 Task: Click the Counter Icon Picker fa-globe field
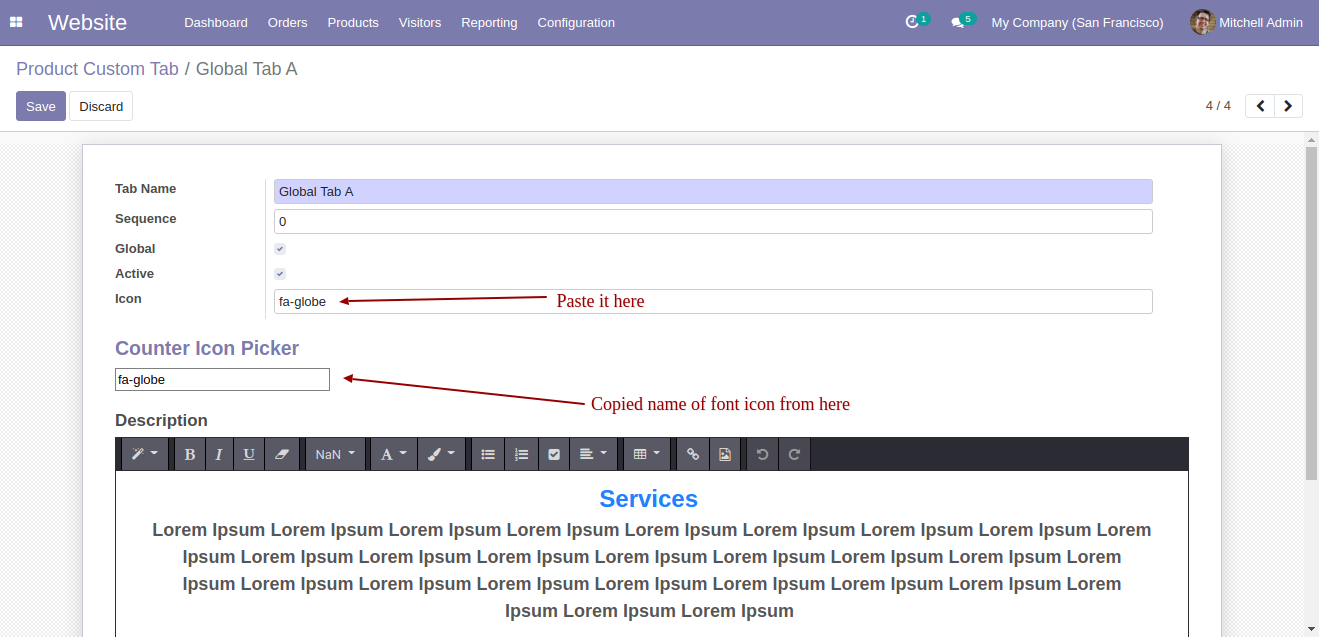(x=222, y=380)
